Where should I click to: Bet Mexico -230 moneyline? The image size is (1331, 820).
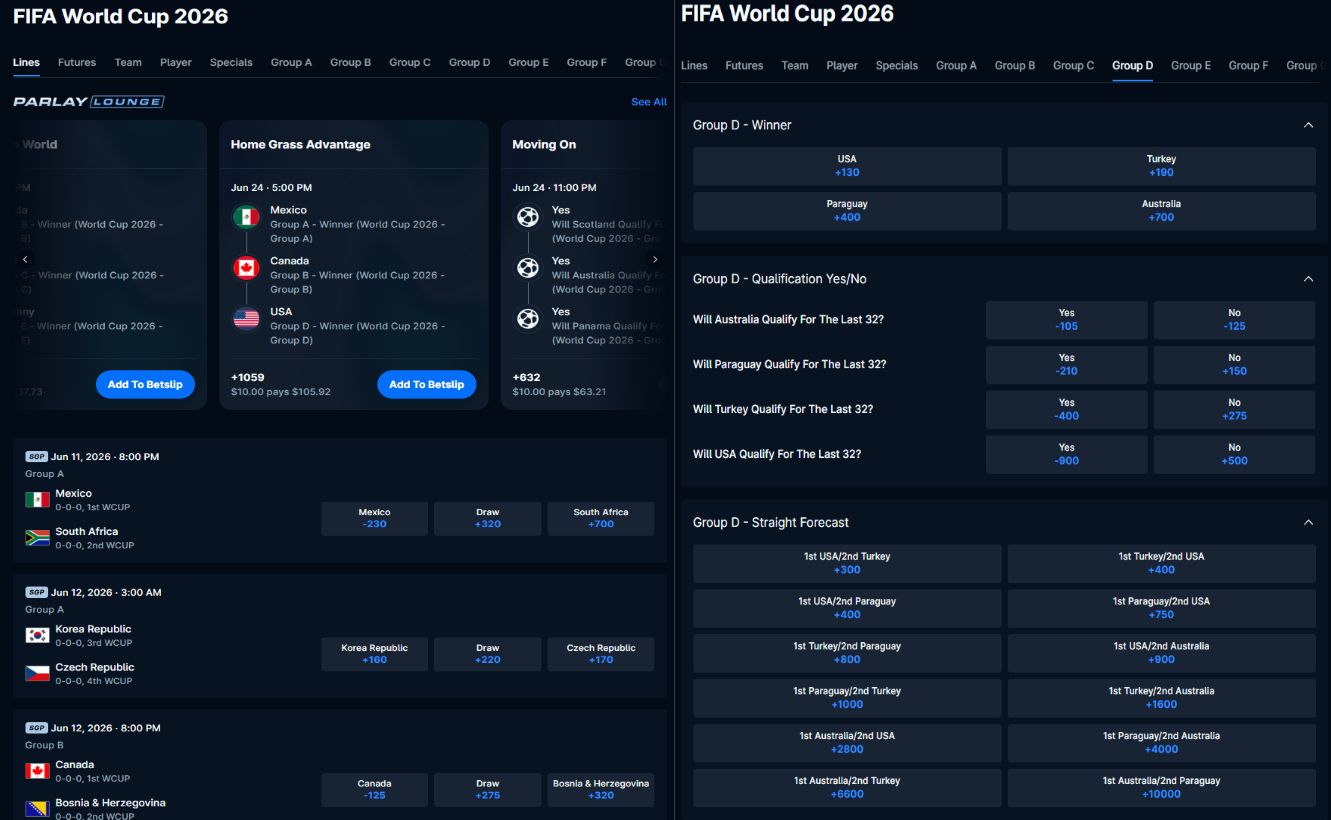374,518
